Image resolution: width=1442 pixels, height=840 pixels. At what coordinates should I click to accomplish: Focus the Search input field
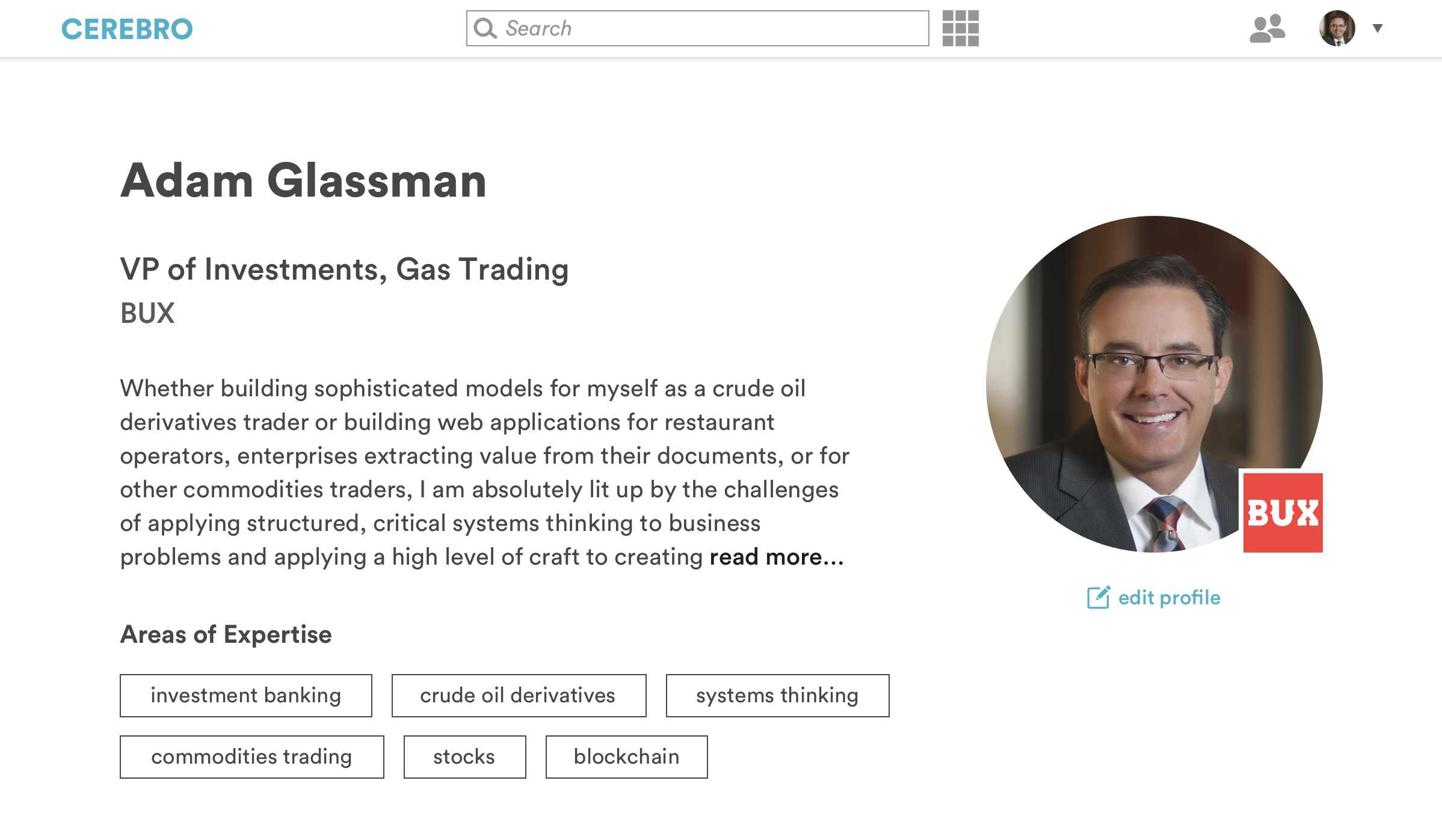710,28
